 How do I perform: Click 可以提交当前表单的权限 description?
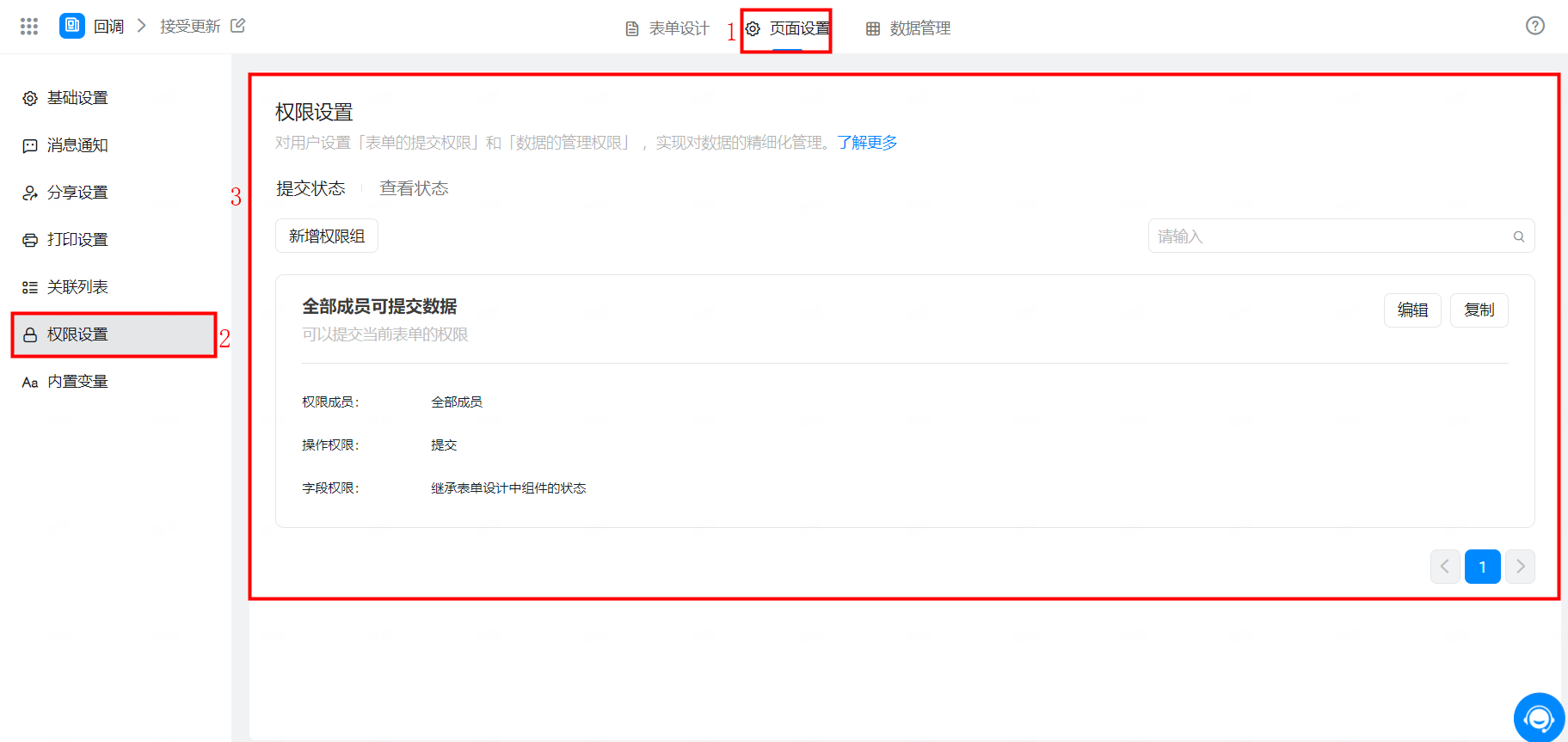pos(385,334)
